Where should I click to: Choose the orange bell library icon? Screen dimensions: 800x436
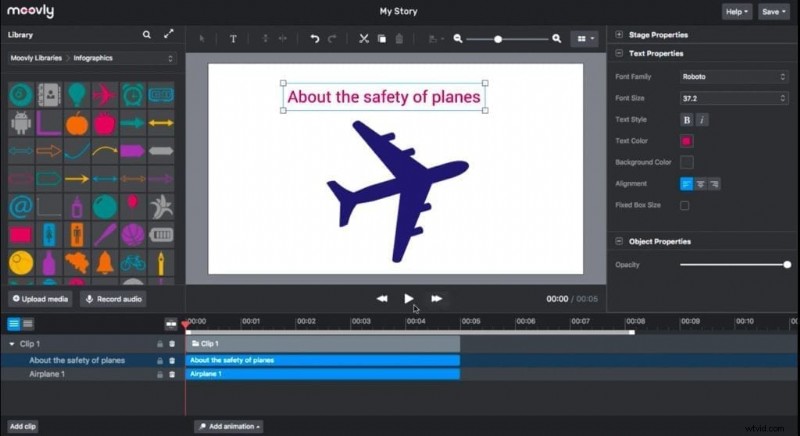pos(105,263)
